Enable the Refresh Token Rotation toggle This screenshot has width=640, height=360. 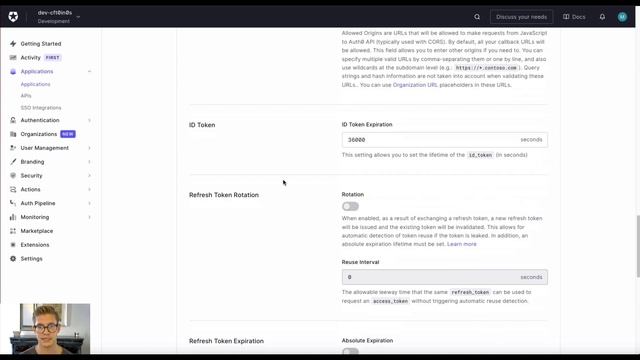pyautogui.click(x=350, y=207)
